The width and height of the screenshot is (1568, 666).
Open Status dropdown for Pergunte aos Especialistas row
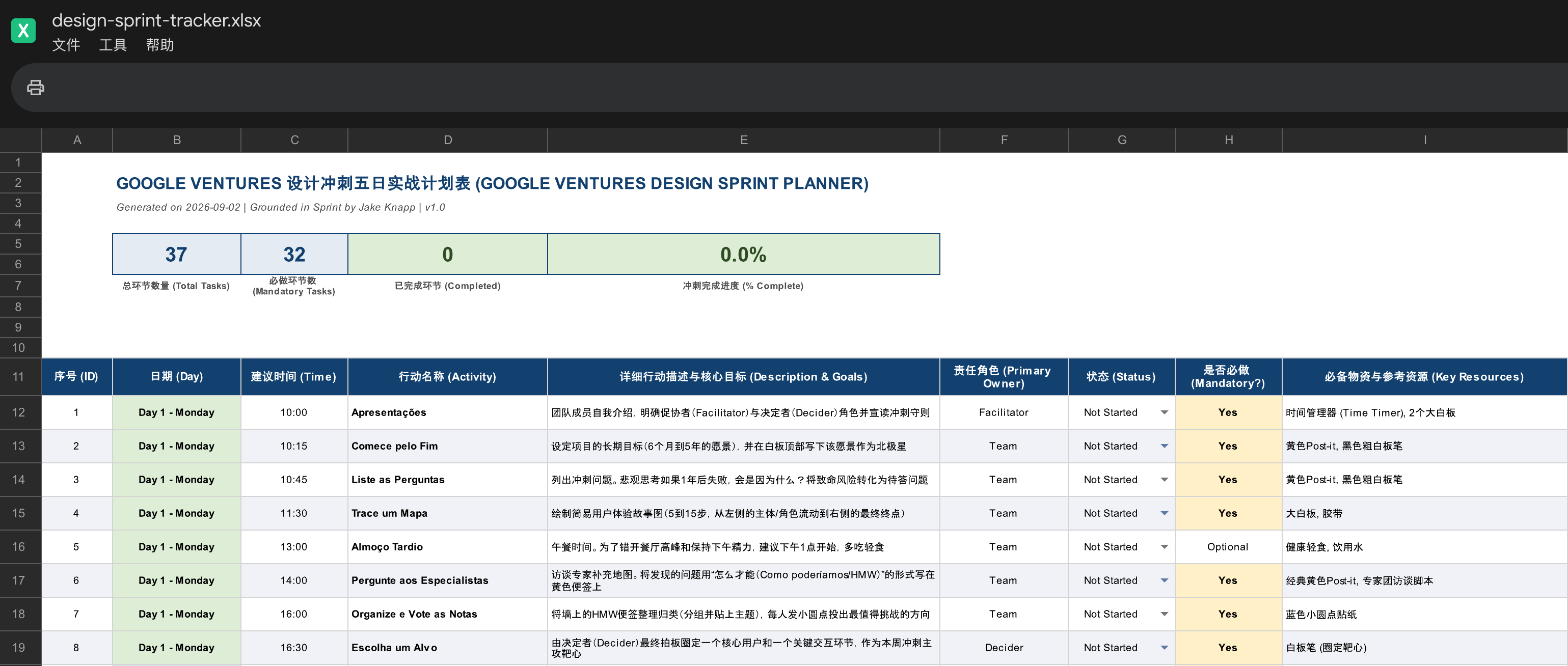pos(1164,580)
